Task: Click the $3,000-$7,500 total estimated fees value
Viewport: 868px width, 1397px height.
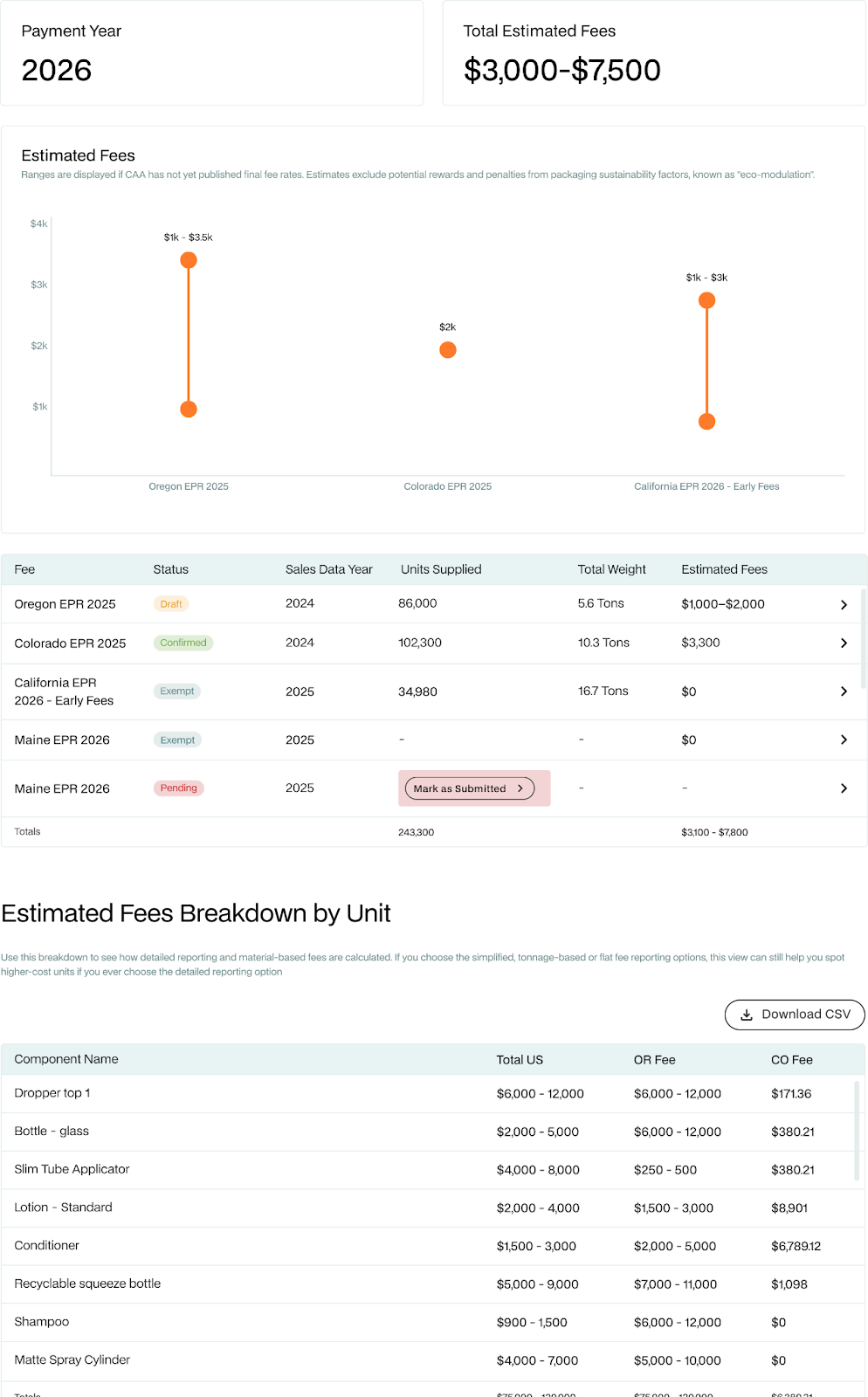Action: 561,70
